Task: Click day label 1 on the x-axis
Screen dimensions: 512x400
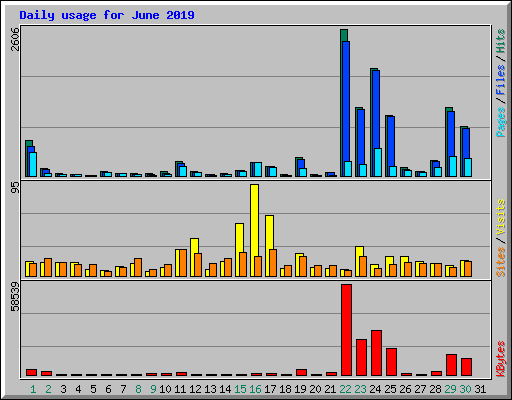Action: click(33, 389)
